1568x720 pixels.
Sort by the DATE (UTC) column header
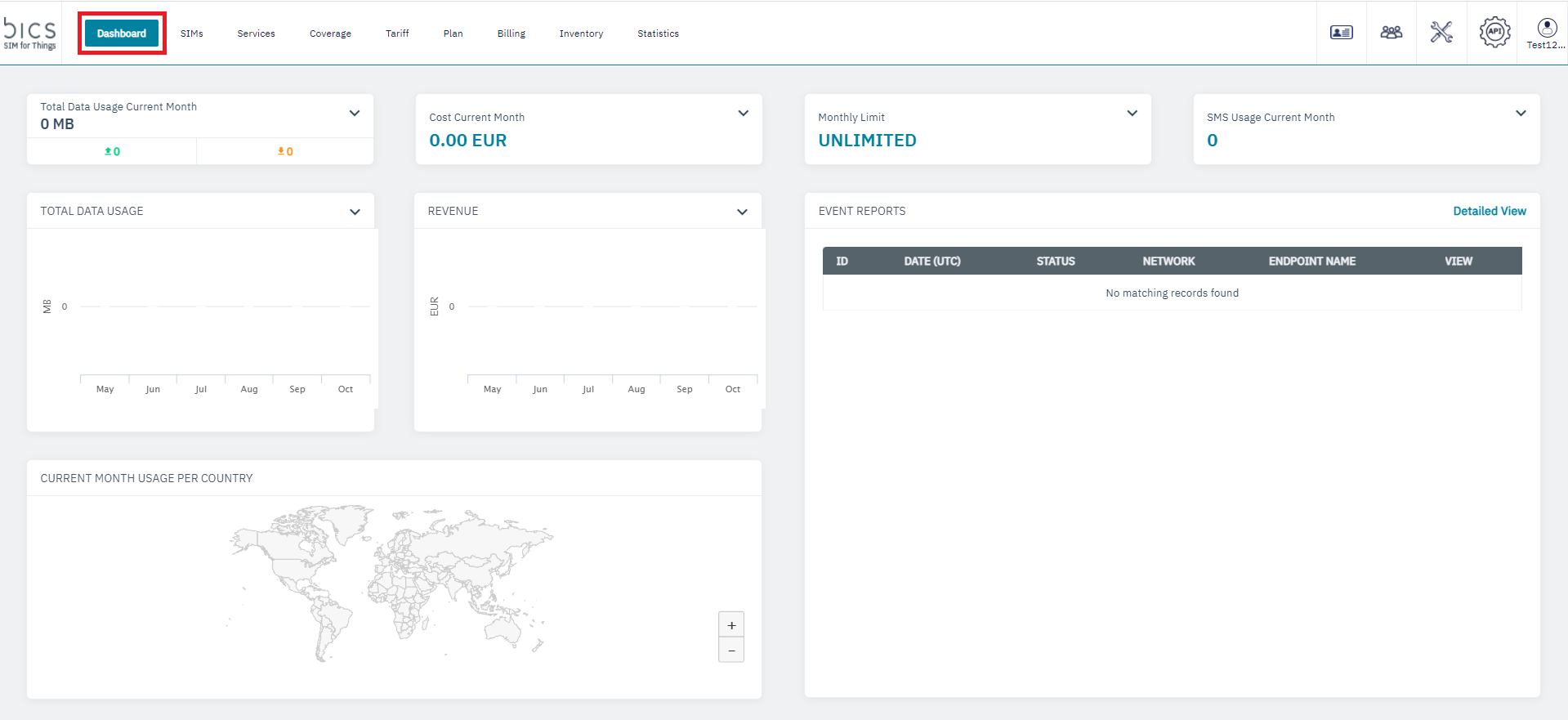pyautogui.click(x=932, y=262)
